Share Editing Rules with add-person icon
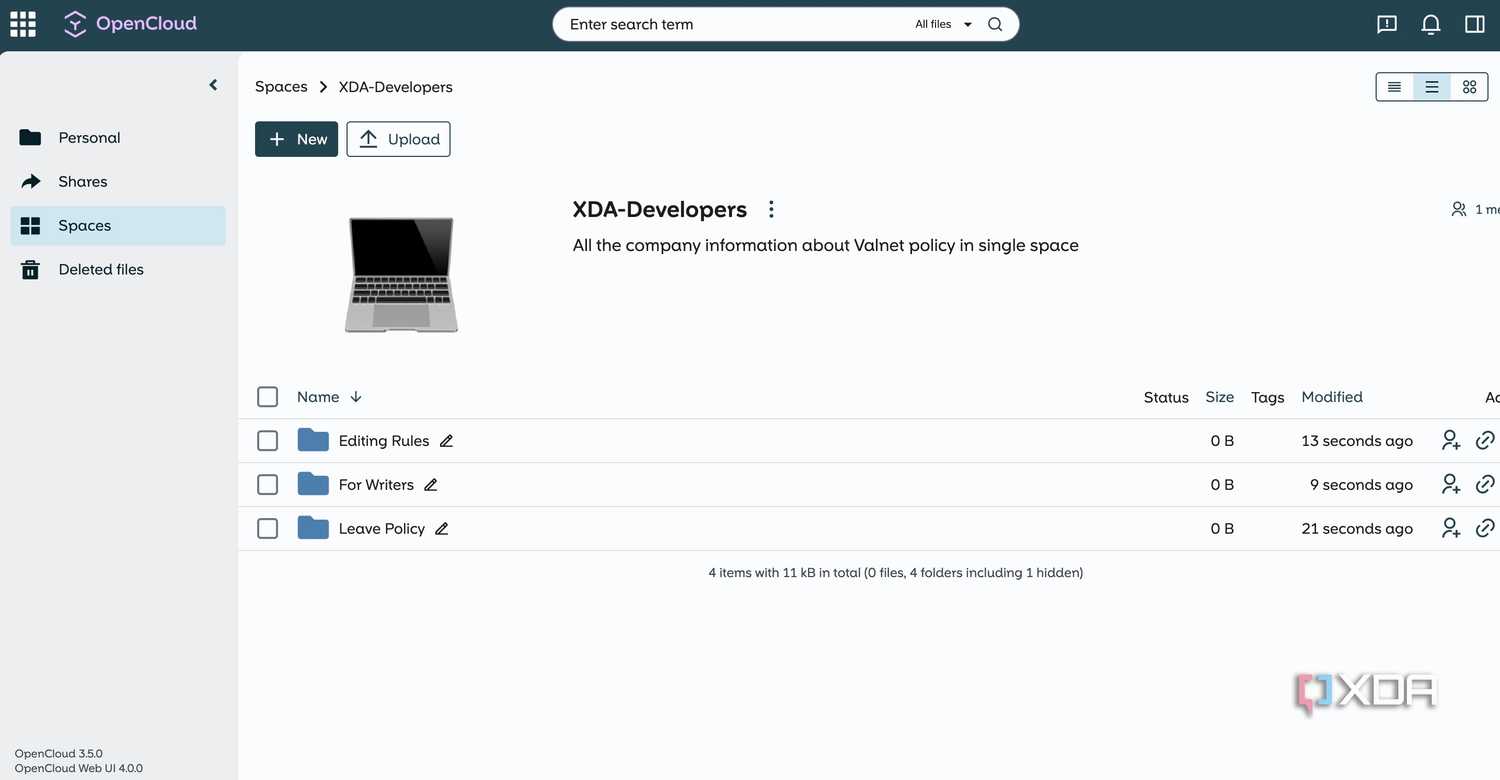 (1451, 441)
